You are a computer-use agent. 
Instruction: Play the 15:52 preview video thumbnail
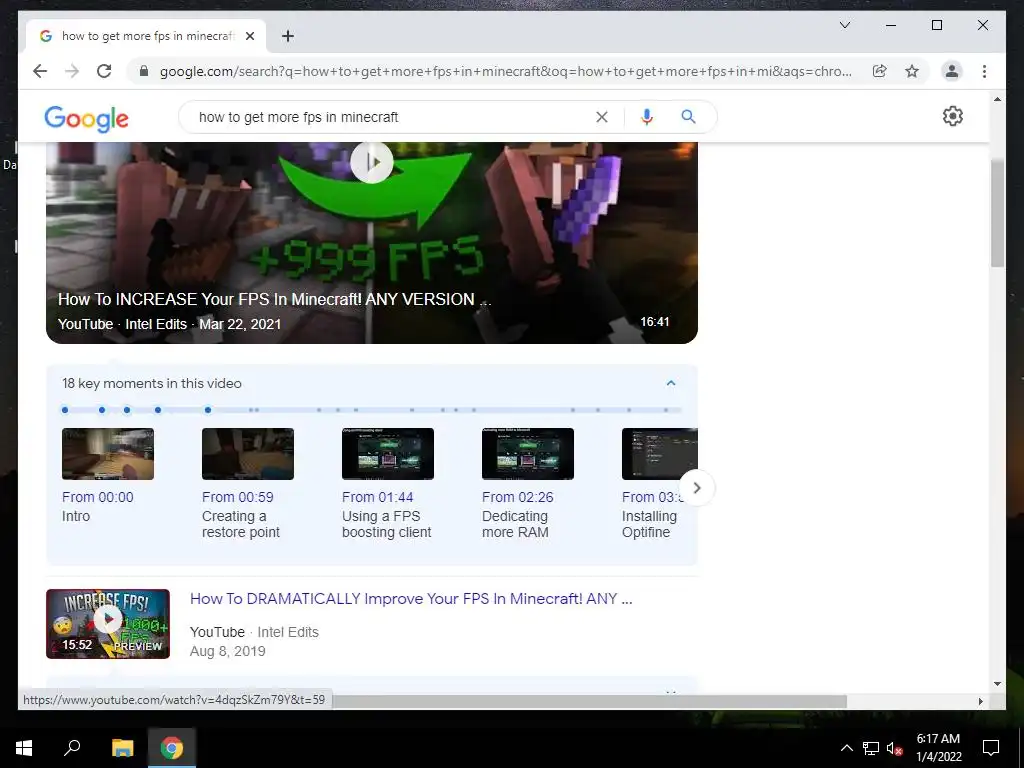(x=108, y=624)
